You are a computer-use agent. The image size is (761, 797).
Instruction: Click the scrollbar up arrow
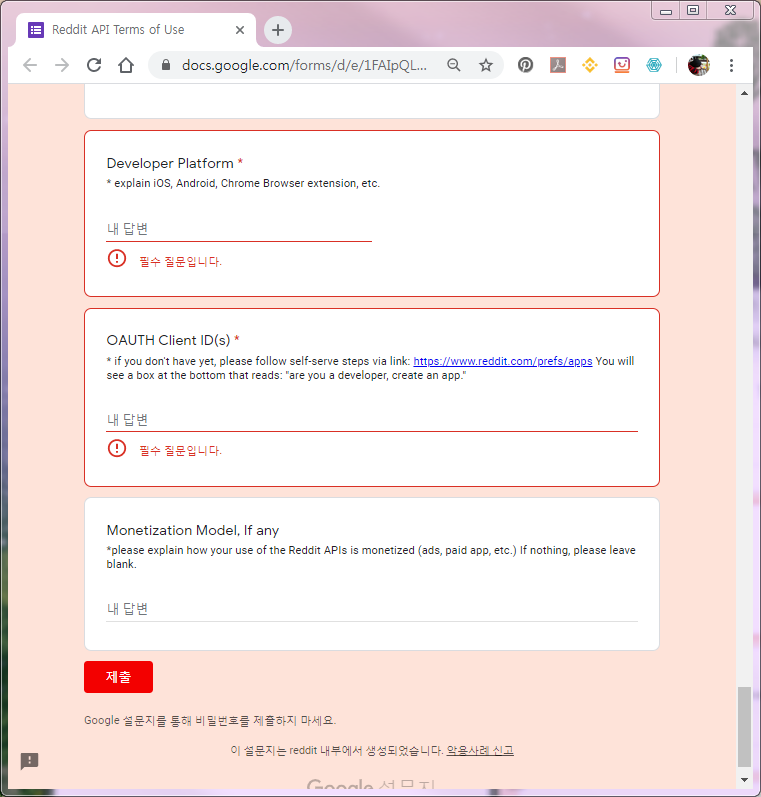(744, 94)
